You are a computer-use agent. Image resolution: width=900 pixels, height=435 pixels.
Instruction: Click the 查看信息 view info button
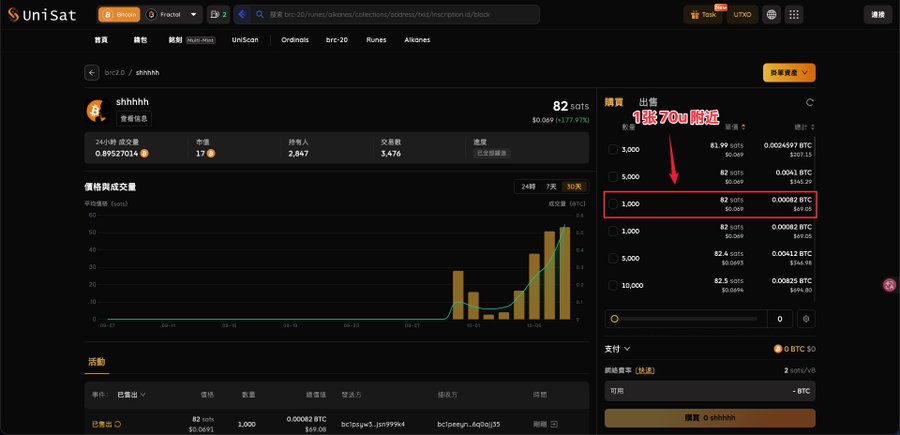coord(134,119)
